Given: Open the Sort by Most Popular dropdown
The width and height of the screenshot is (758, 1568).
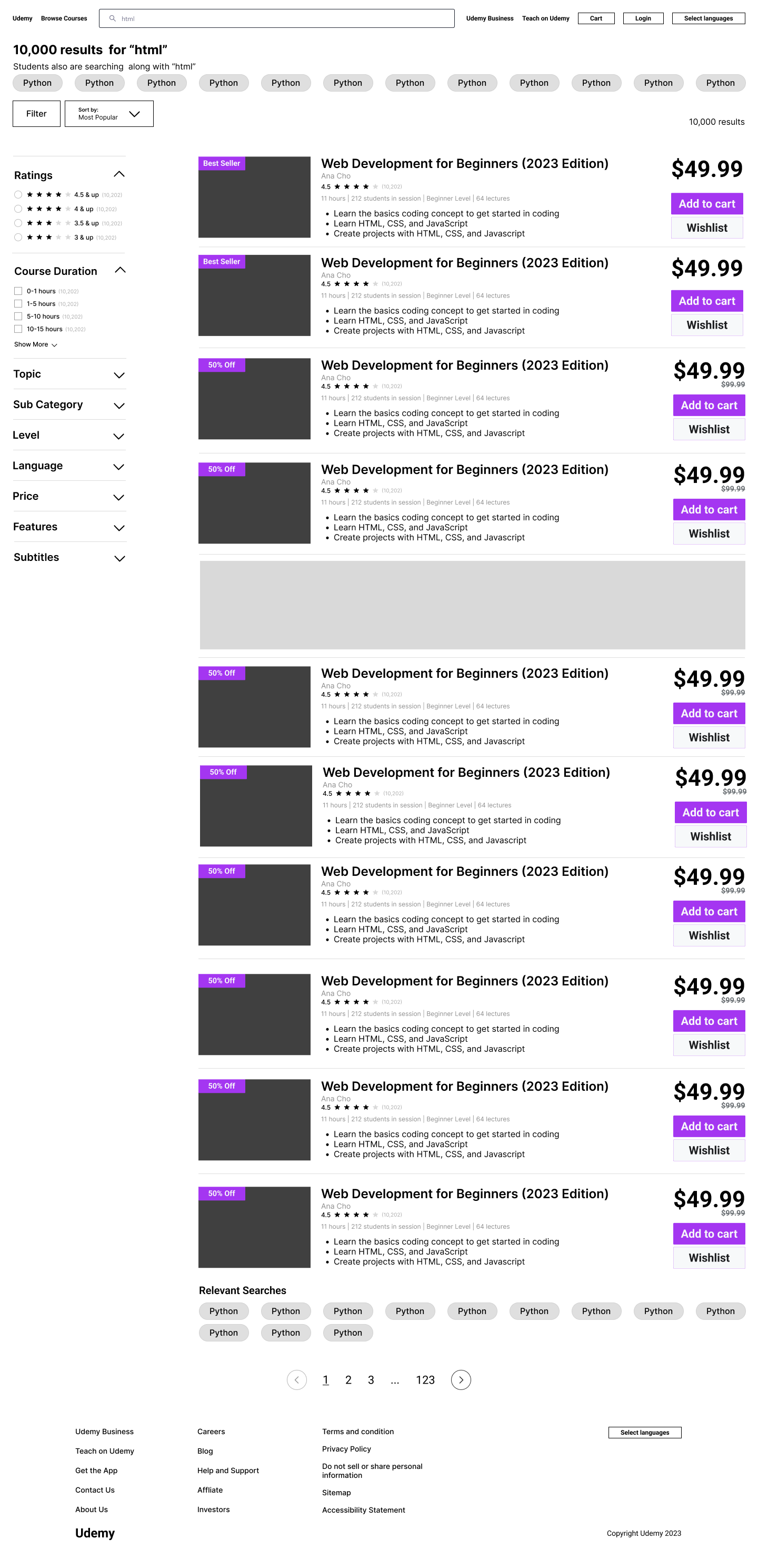Looking at the screenshot, I should point(109,114).
